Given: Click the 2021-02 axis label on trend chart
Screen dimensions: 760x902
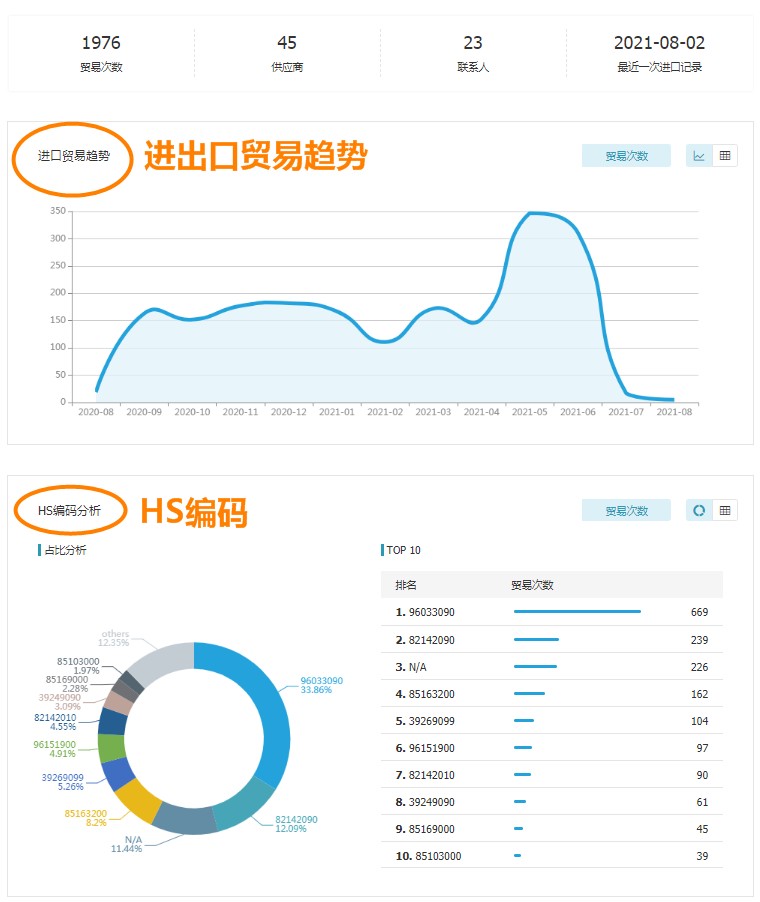Looking at the screenshot, I should pyautogui.click(x=385, y=412).
